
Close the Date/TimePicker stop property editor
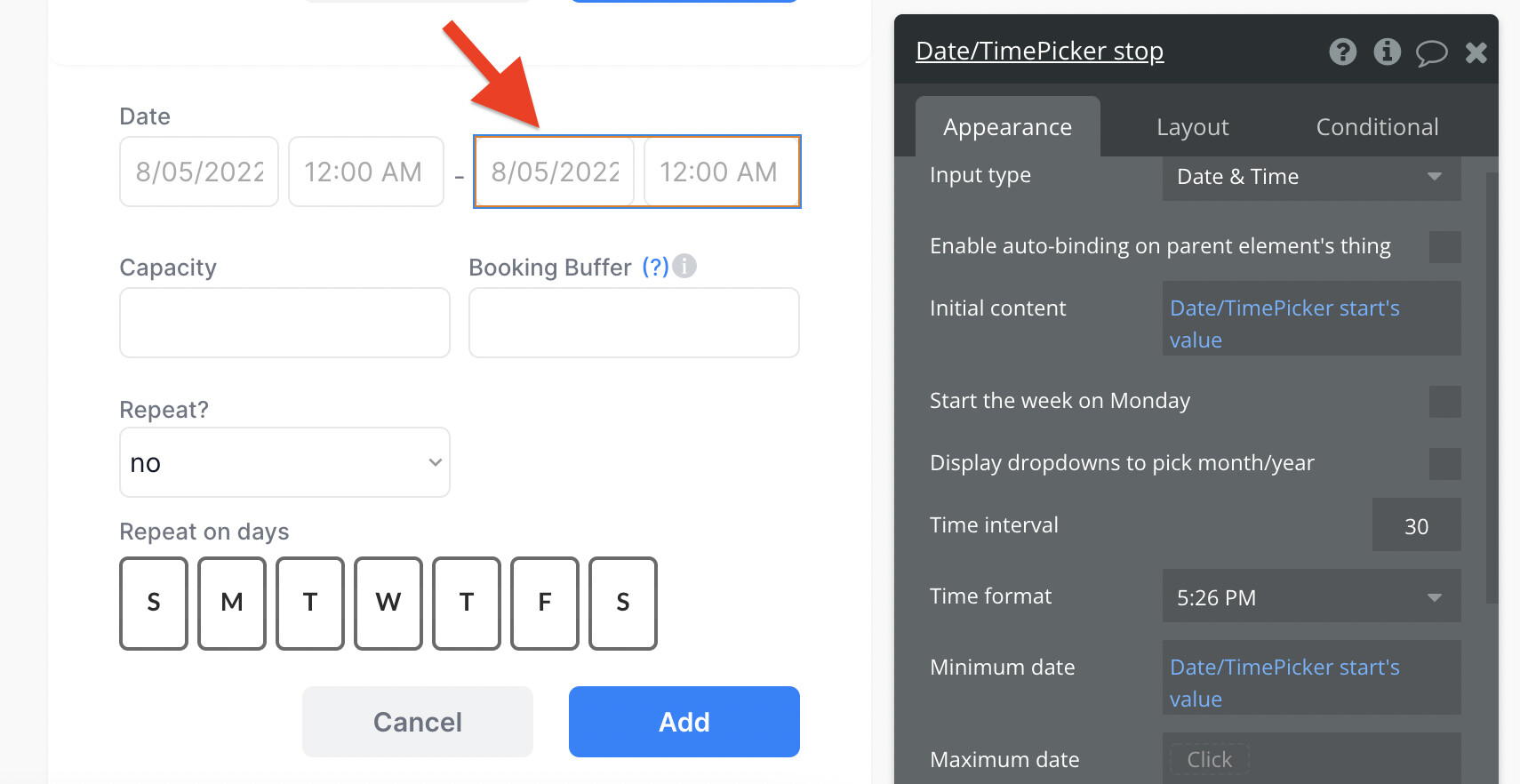pos(1476,53)
